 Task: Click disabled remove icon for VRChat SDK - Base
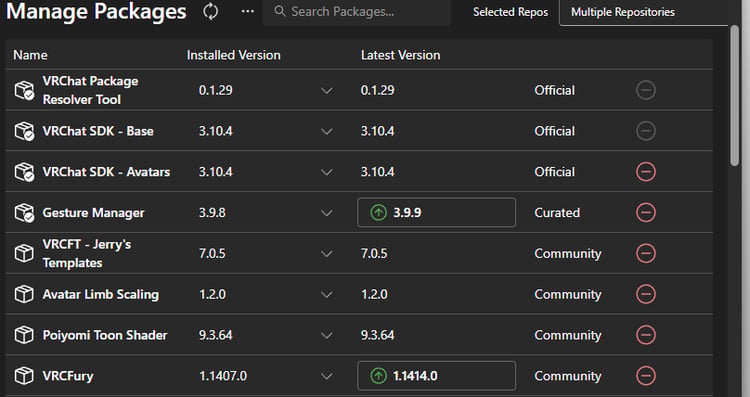(x=646, y=131)
